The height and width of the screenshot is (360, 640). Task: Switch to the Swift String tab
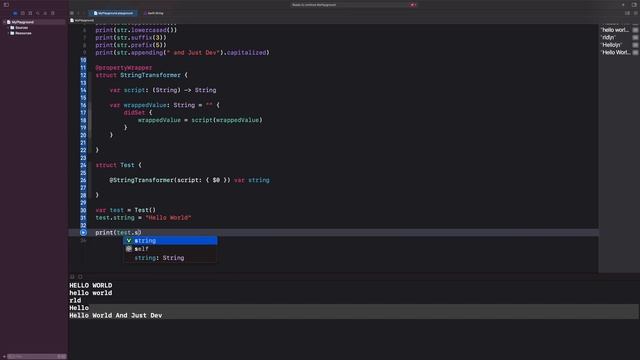tap(154, 13)
